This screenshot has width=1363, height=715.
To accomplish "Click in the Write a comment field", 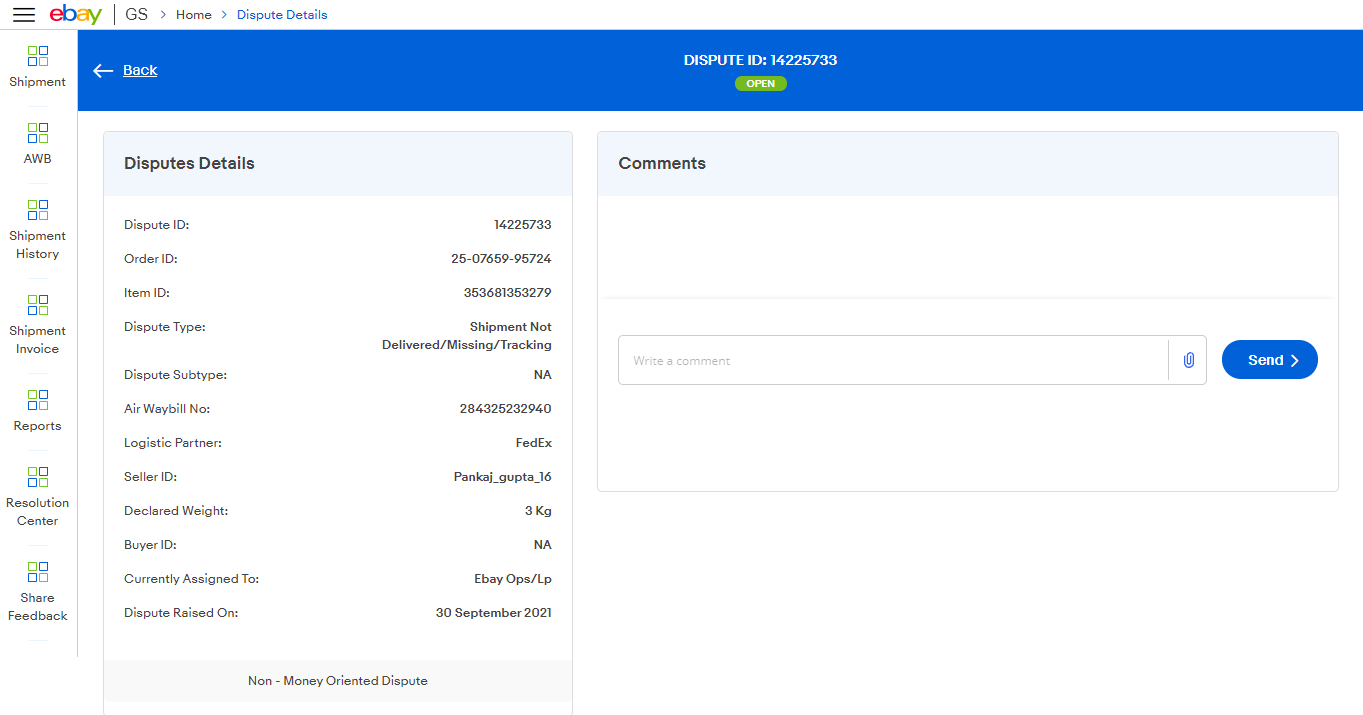I will (x=892, y=360).
